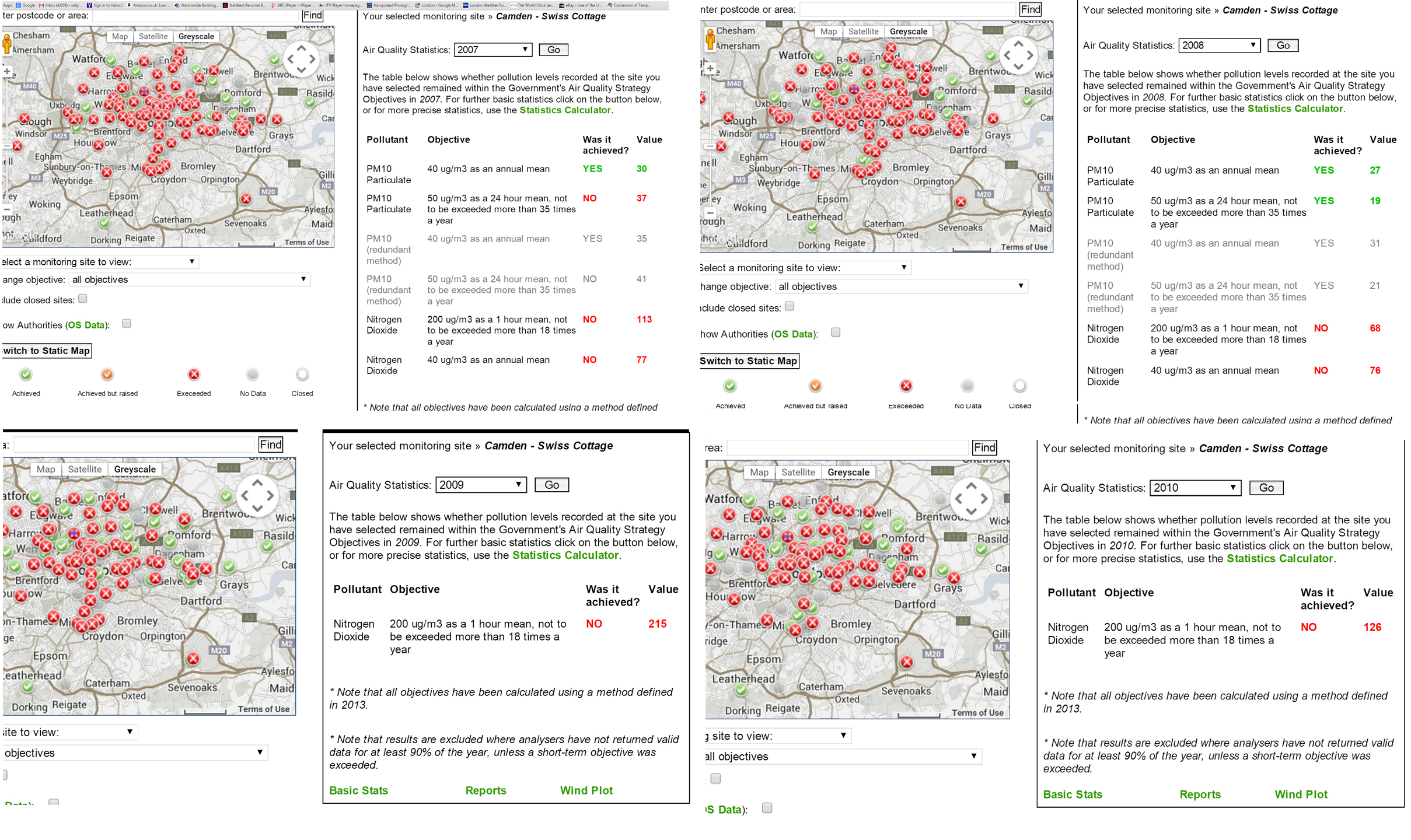Open the year dropdown showing 2010
1411x840 pixels.
(1195, 488)
